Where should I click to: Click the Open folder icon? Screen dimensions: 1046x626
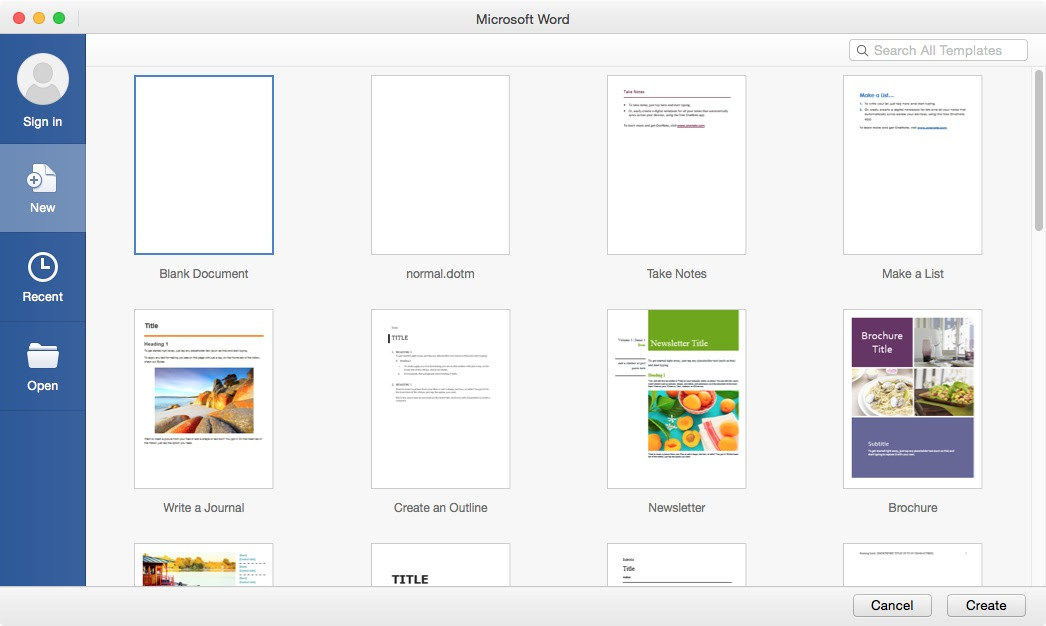pos(43,356)
